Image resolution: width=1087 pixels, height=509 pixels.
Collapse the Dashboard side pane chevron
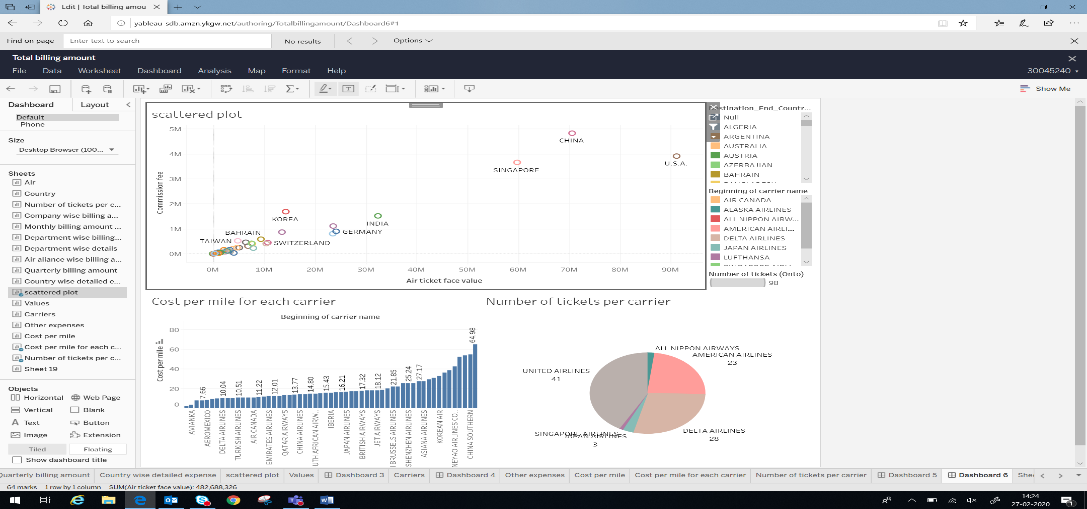[x=128, y=105]
